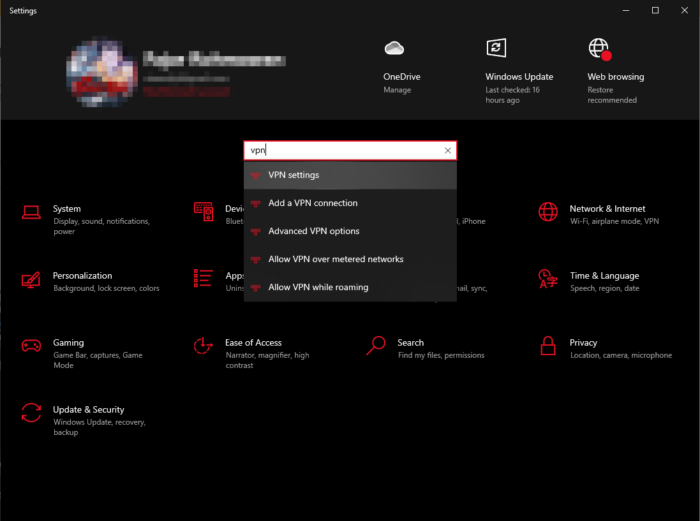Open the Time & Language label
The width and height of the screenshot is (700, 521).
pyautogui.click(x=604, y=276)
